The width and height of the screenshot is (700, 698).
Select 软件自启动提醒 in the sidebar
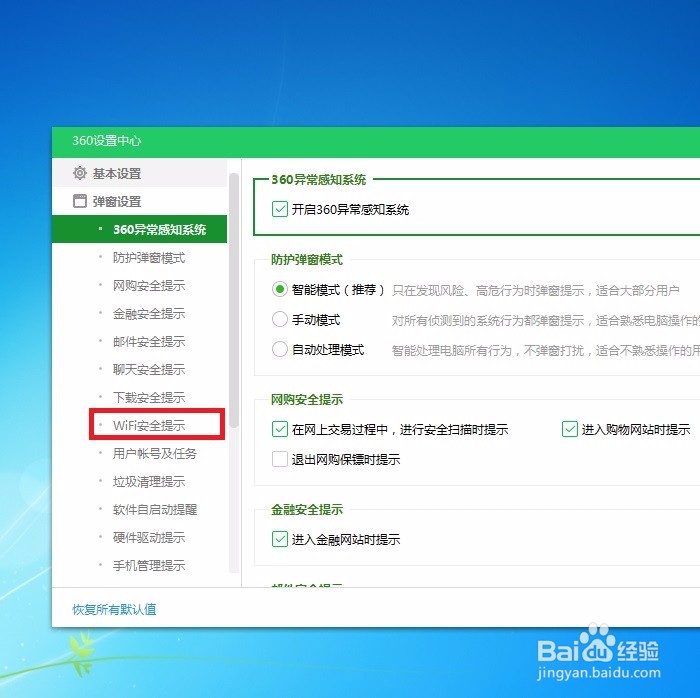tap(154, 510)
